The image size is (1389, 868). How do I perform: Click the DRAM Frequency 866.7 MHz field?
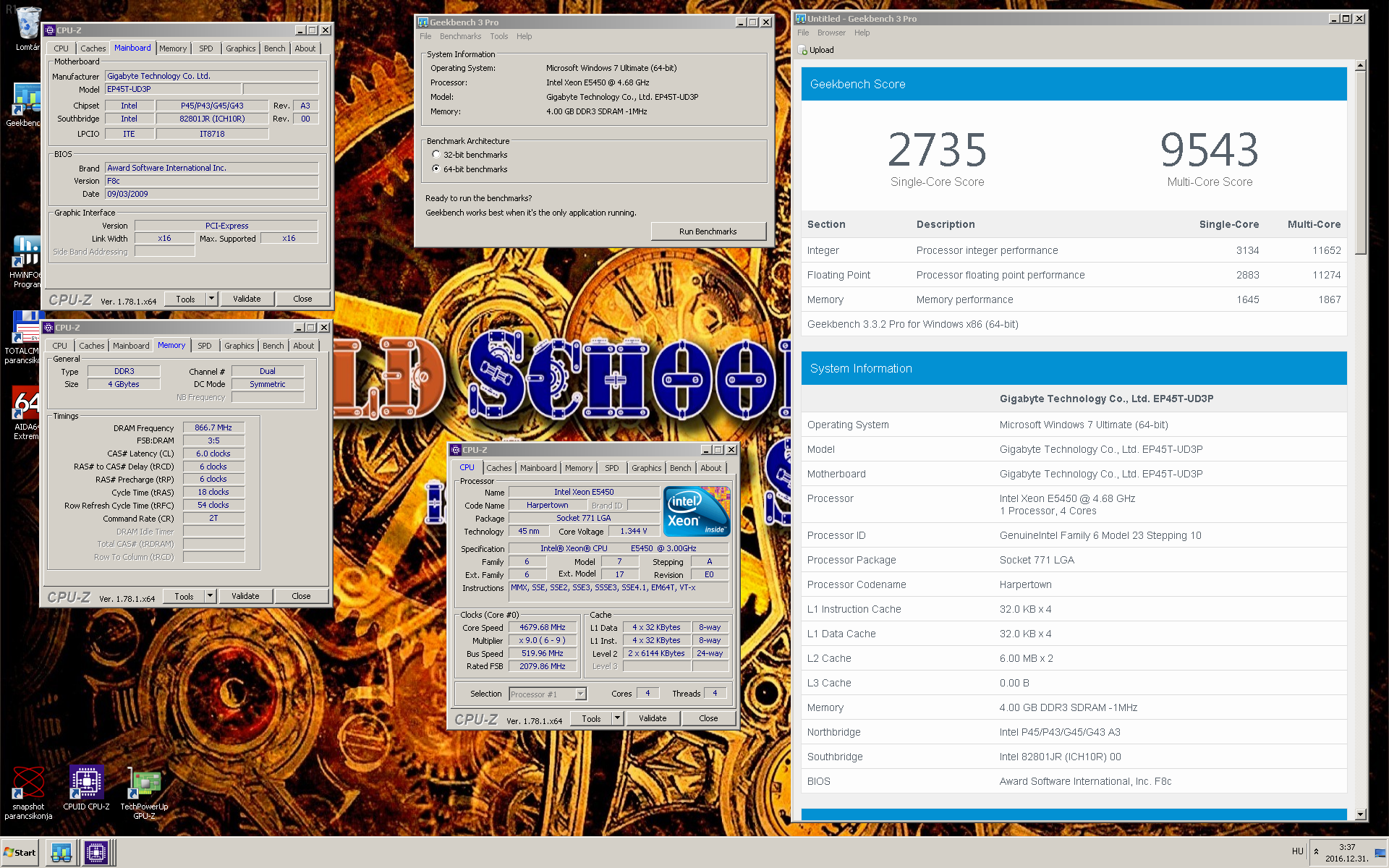[x=214, y=427]
